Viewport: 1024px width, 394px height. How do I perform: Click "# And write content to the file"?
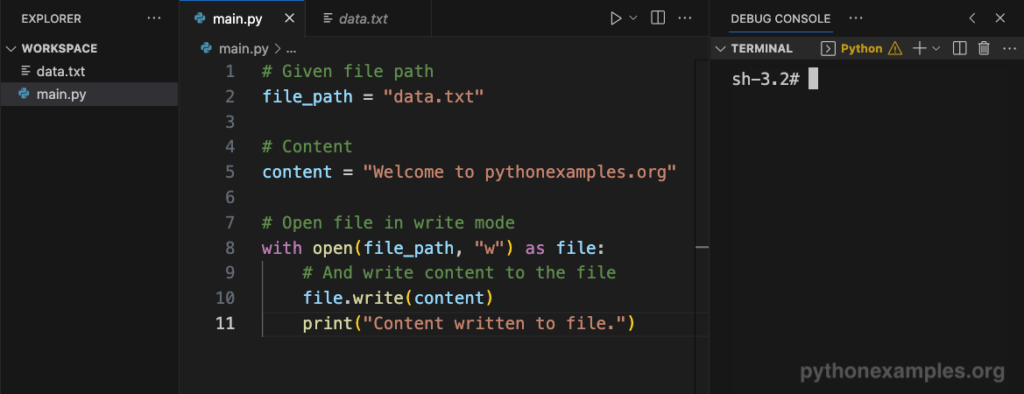459,272
